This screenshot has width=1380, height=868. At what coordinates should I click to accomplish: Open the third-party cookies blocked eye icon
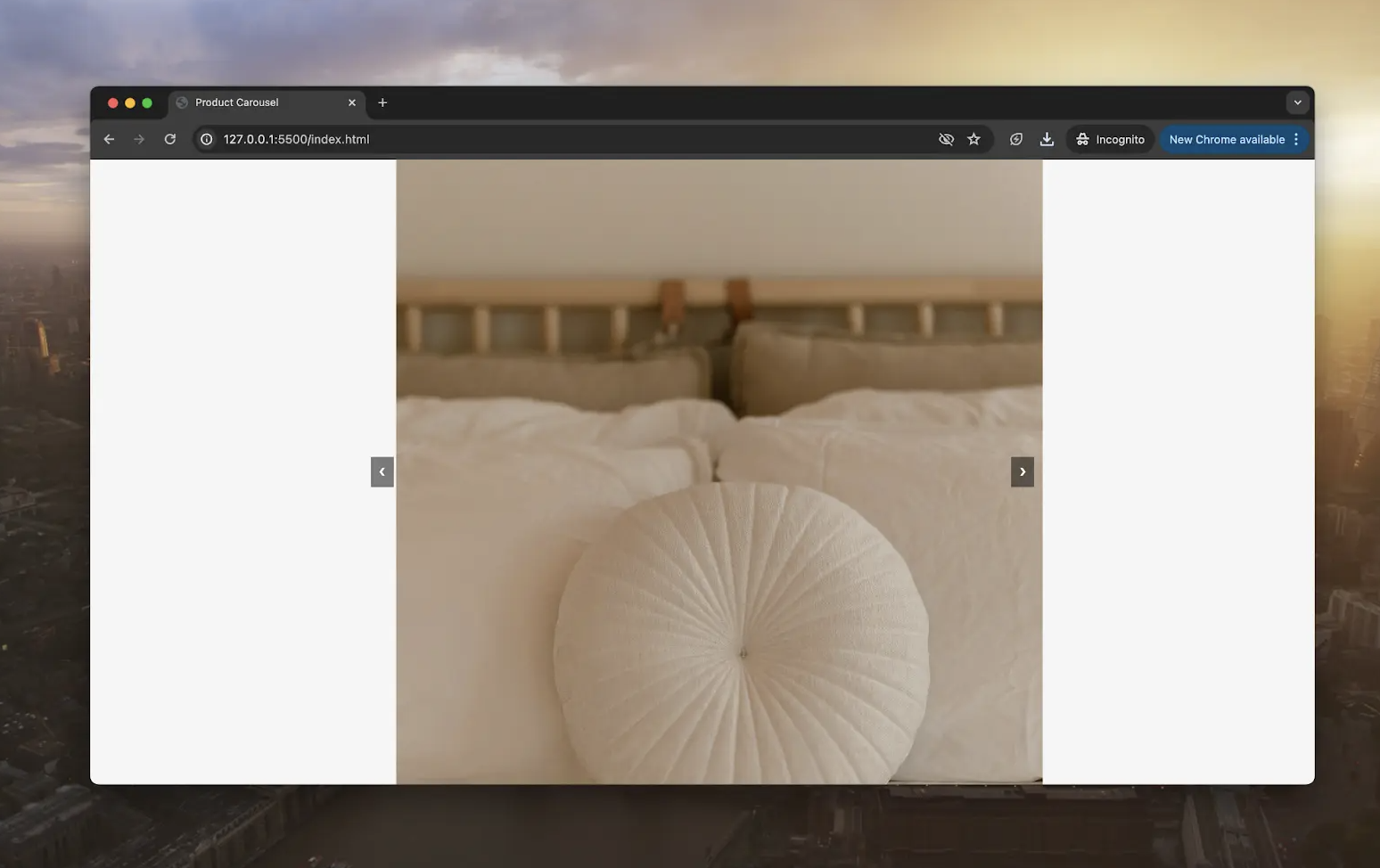[946, 139]
